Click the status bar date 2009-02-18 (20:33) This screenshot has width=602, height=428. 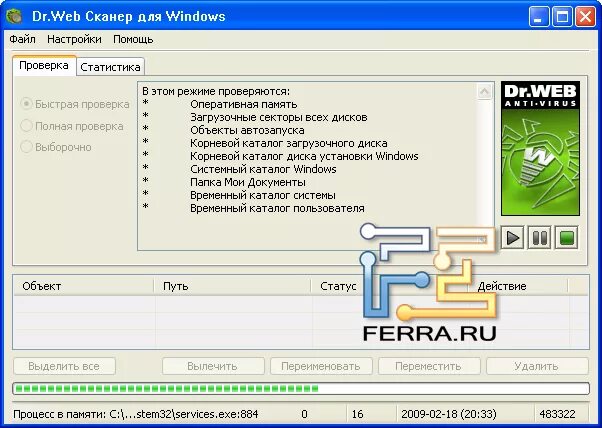coord(448,414)
